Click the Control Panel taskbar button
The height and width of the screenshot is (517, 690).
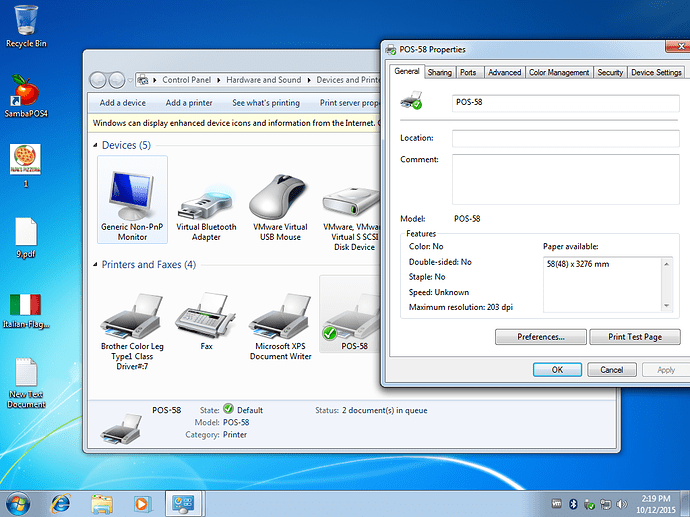[x=183, y=504]
